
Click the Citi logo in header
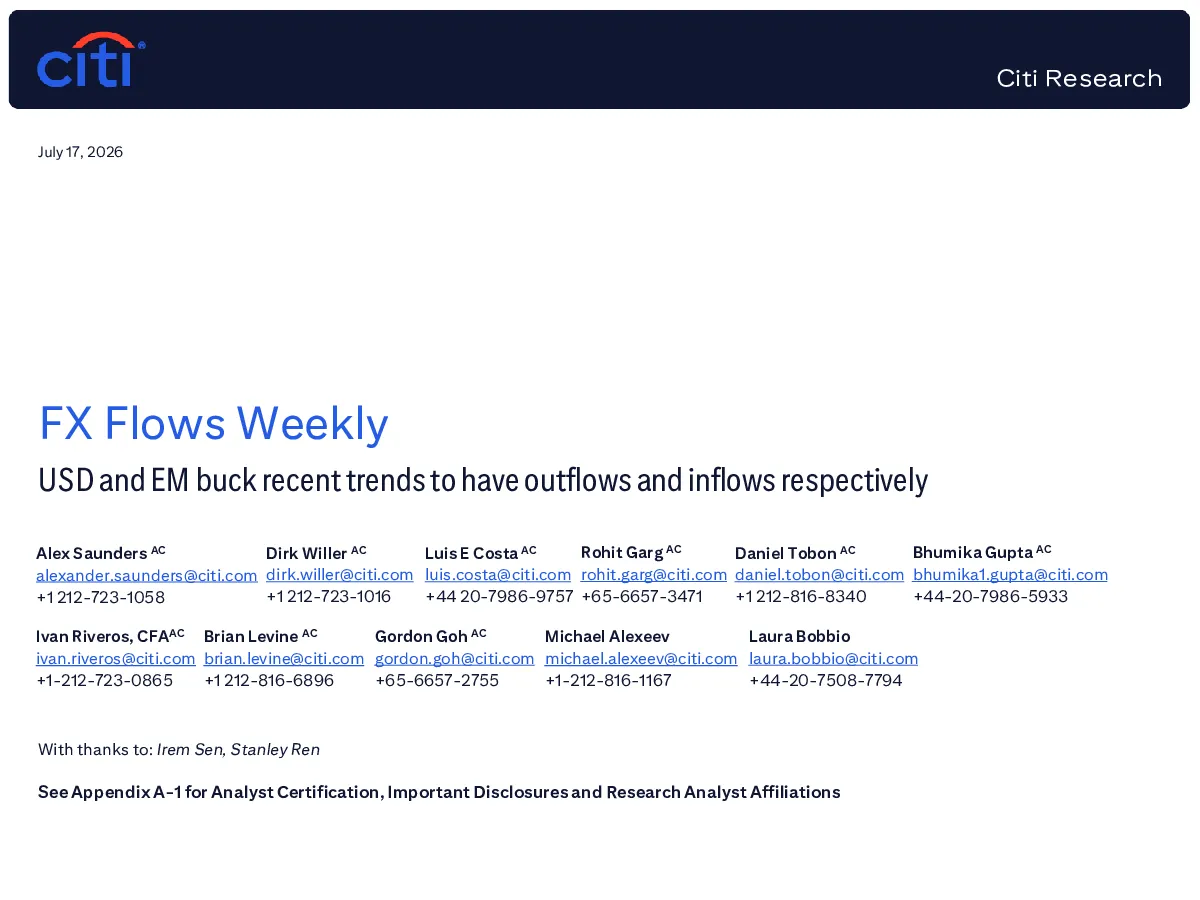click(91, 60)
